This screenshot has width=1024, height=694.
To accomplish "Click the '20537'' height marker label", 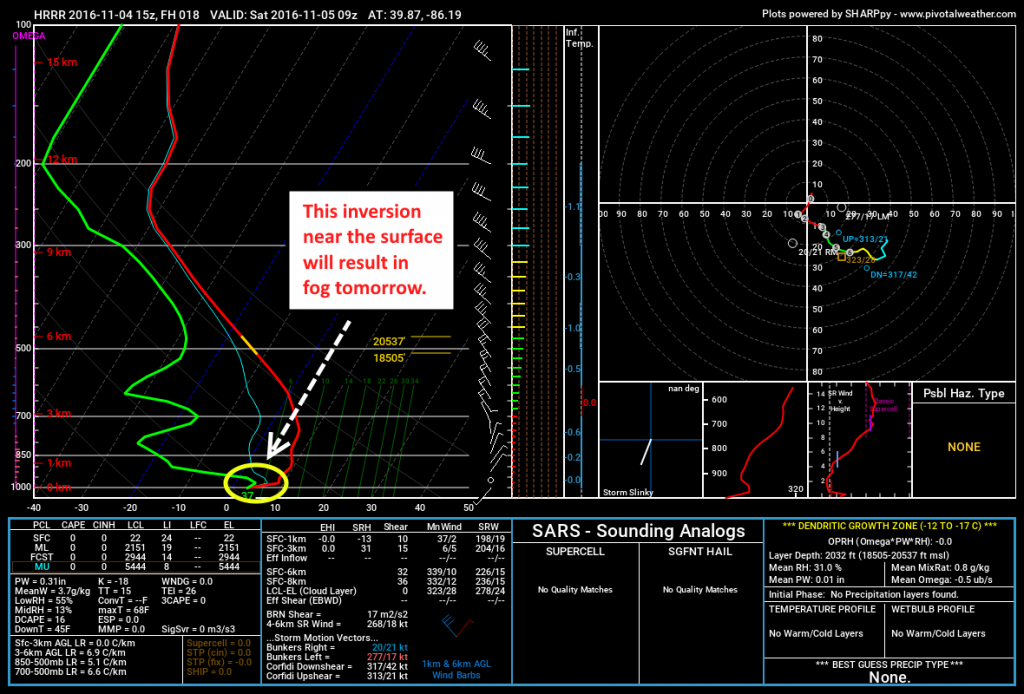I will (389, 341).
